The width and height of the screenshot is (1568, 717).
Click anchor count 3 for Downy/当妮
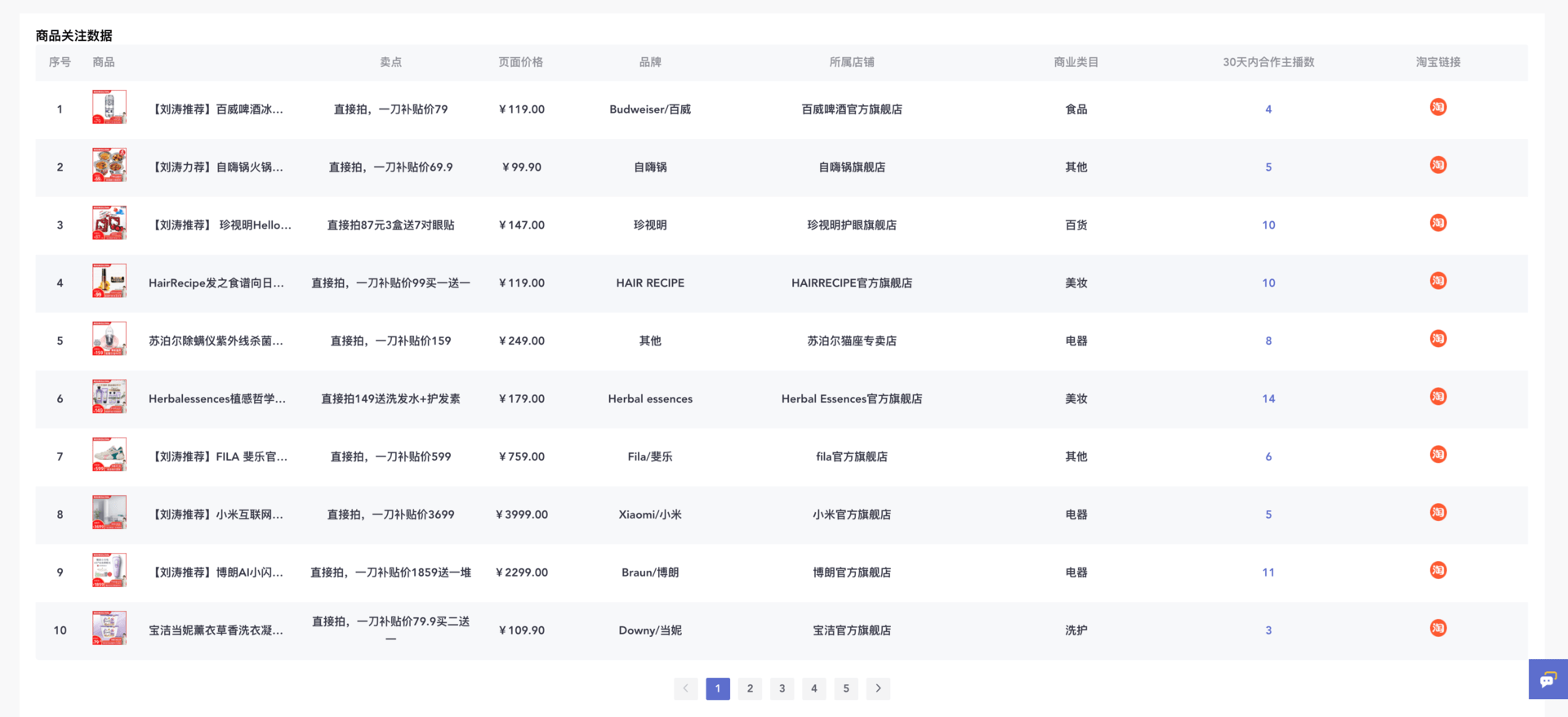[x=1268, y=631]
